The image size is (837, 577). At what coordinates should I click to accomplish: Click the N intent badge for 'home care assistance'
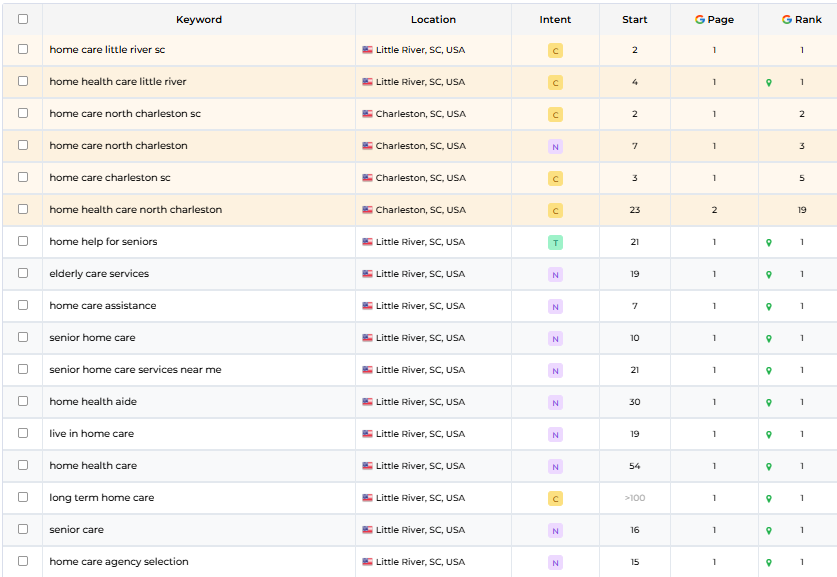click(x=555, y=307)
